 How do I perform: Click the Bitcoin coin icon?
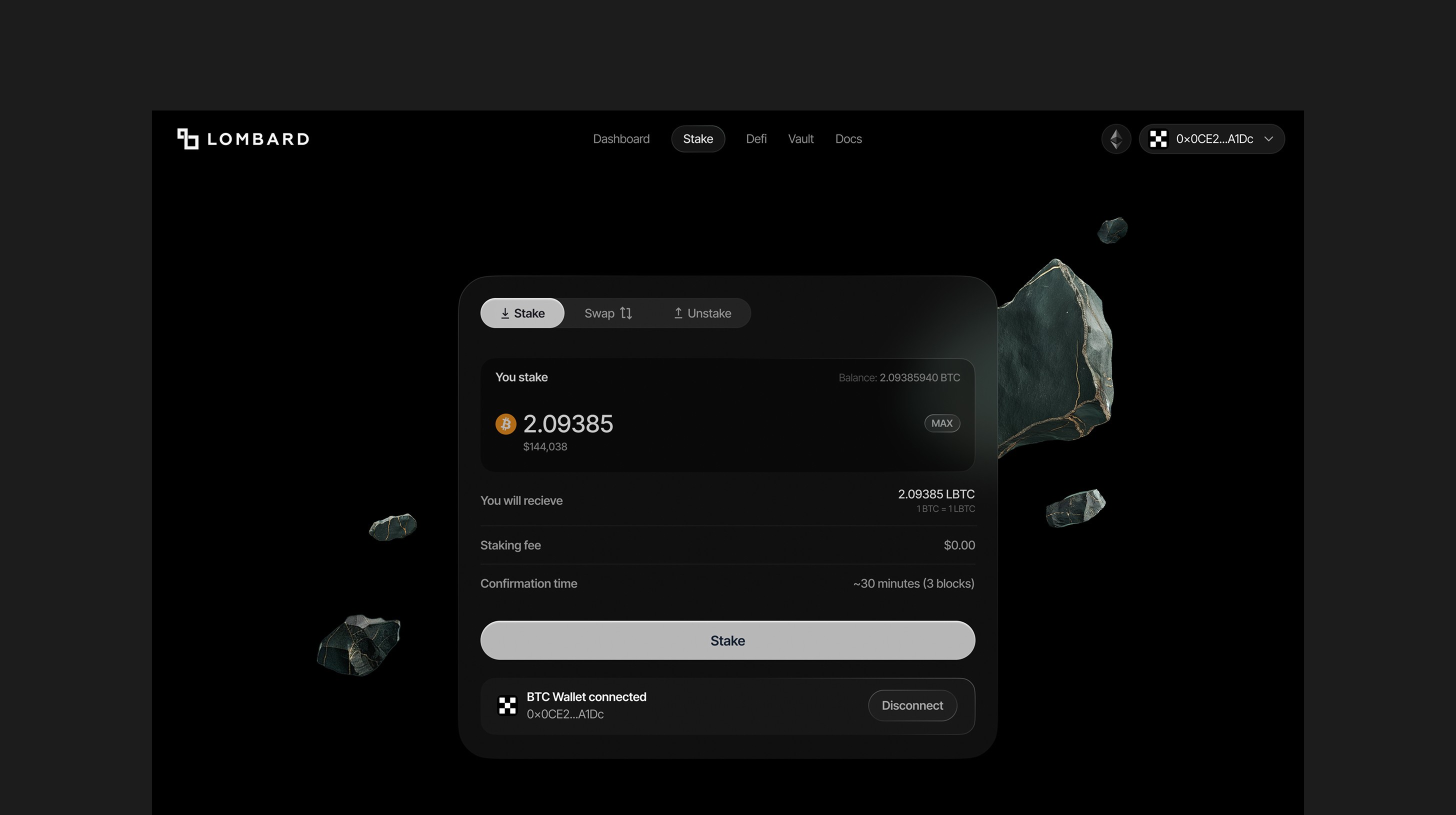(x=506, y=424)
